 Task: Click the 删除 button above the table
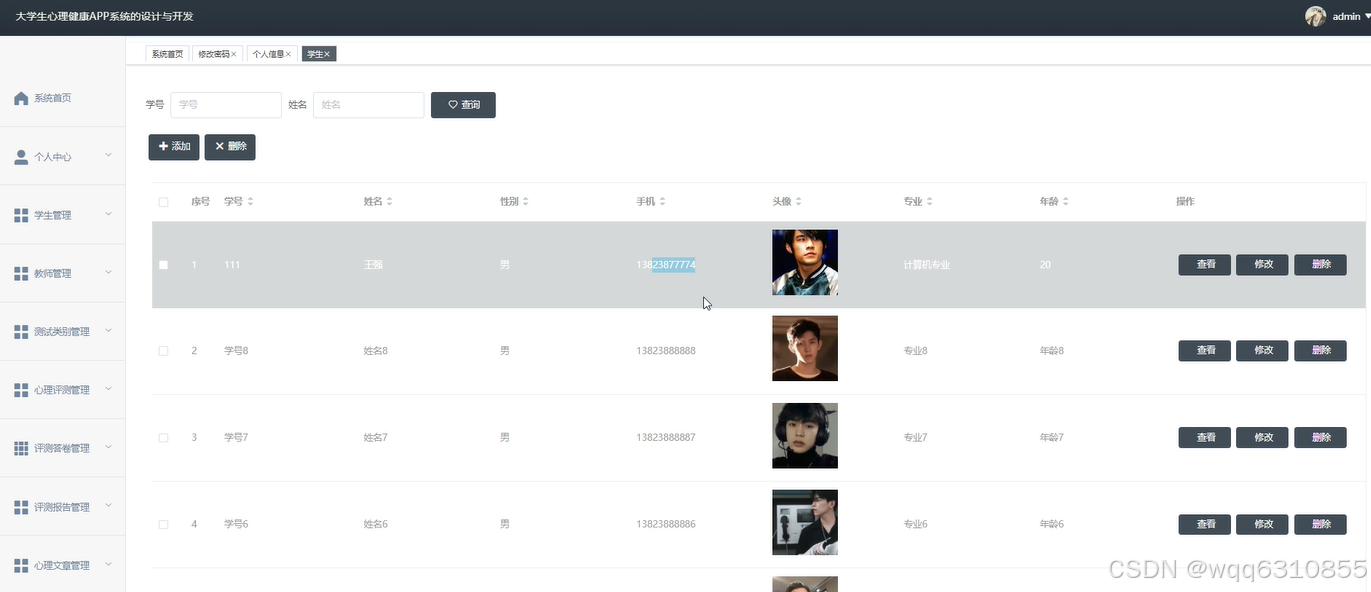[x=230, y=147]
